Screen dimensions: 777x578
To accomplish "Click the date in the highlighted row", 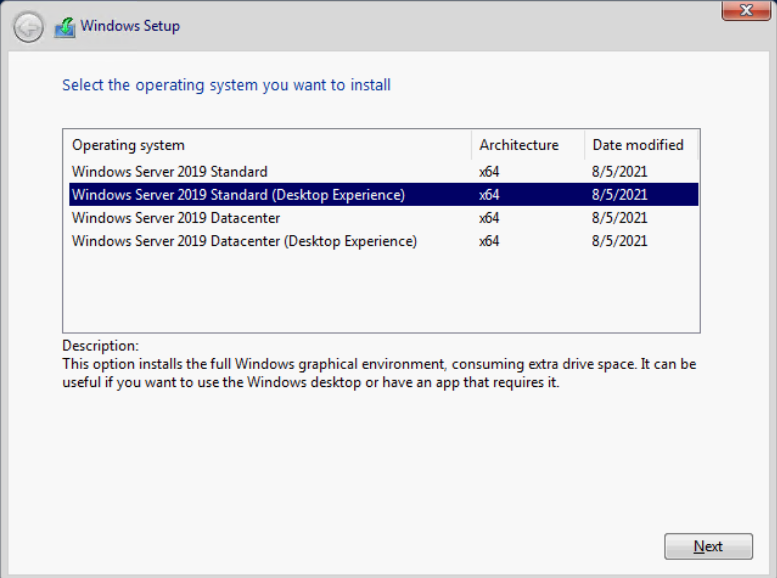I will pyautogui.click(x=619, y=195).
